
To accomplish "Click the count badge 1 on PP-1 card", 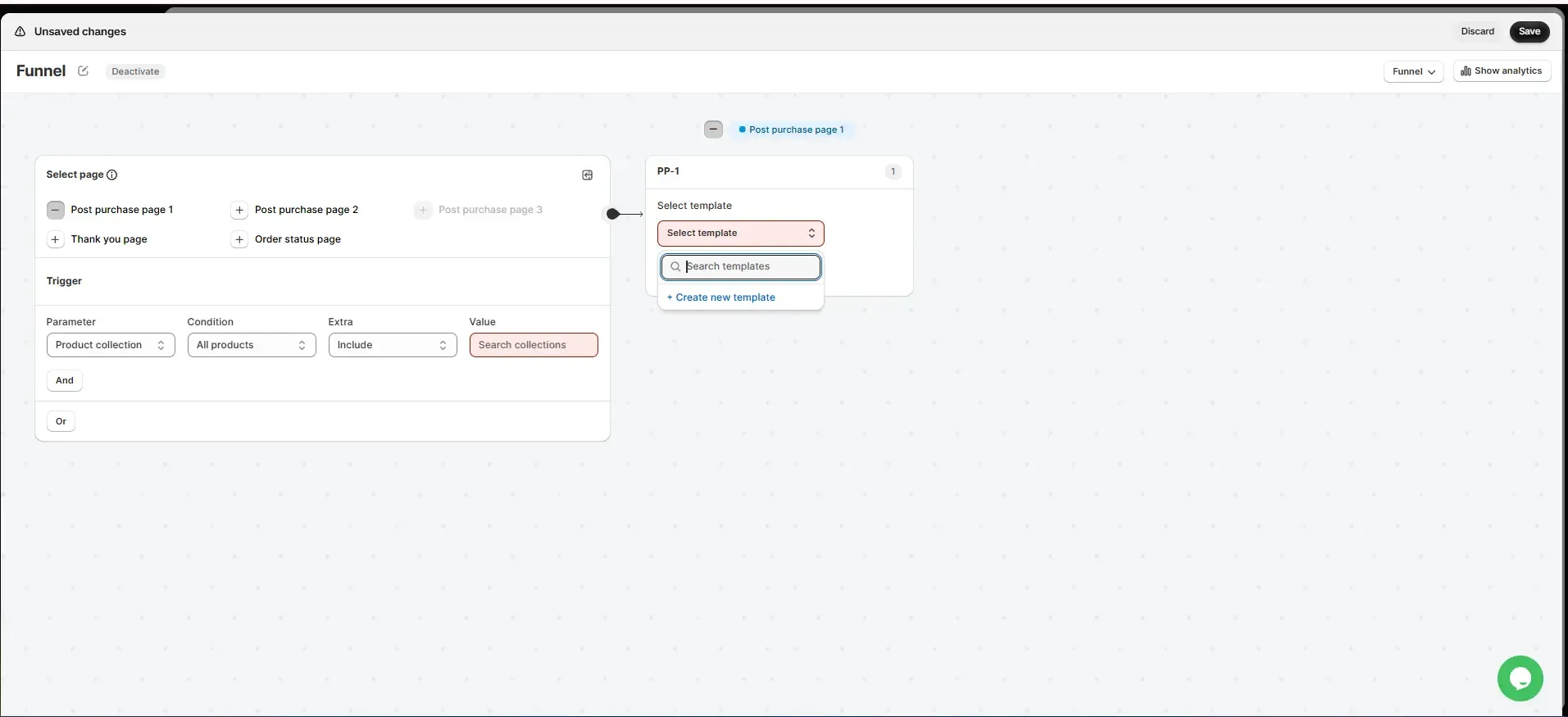I will tap(893, 171).
